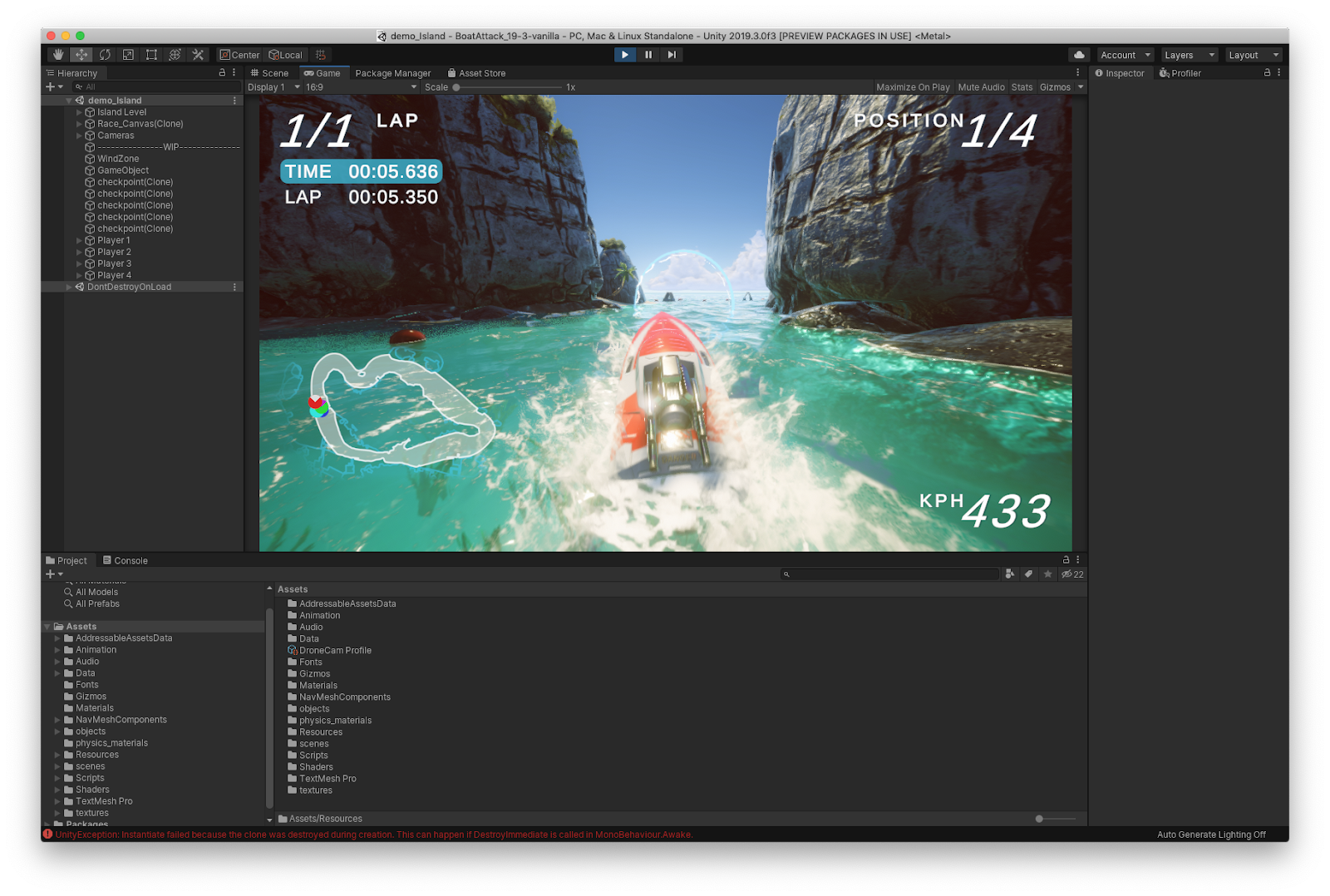Click the Stats button
This screenshot has height=896, width=1330.
pyautogui.click(x=1022, y=87)
